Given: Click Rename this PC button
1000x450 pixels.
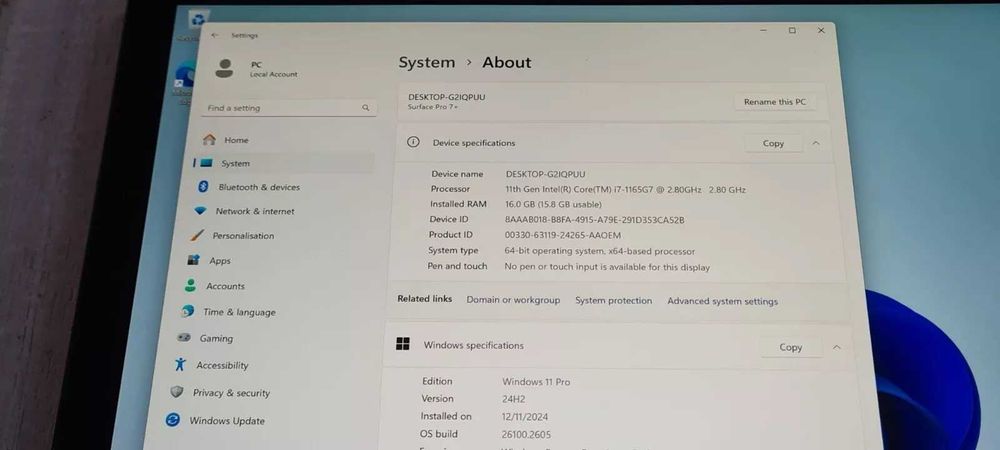Looking at the screenshot, I should pyautogui.click(x=775, y=102).
